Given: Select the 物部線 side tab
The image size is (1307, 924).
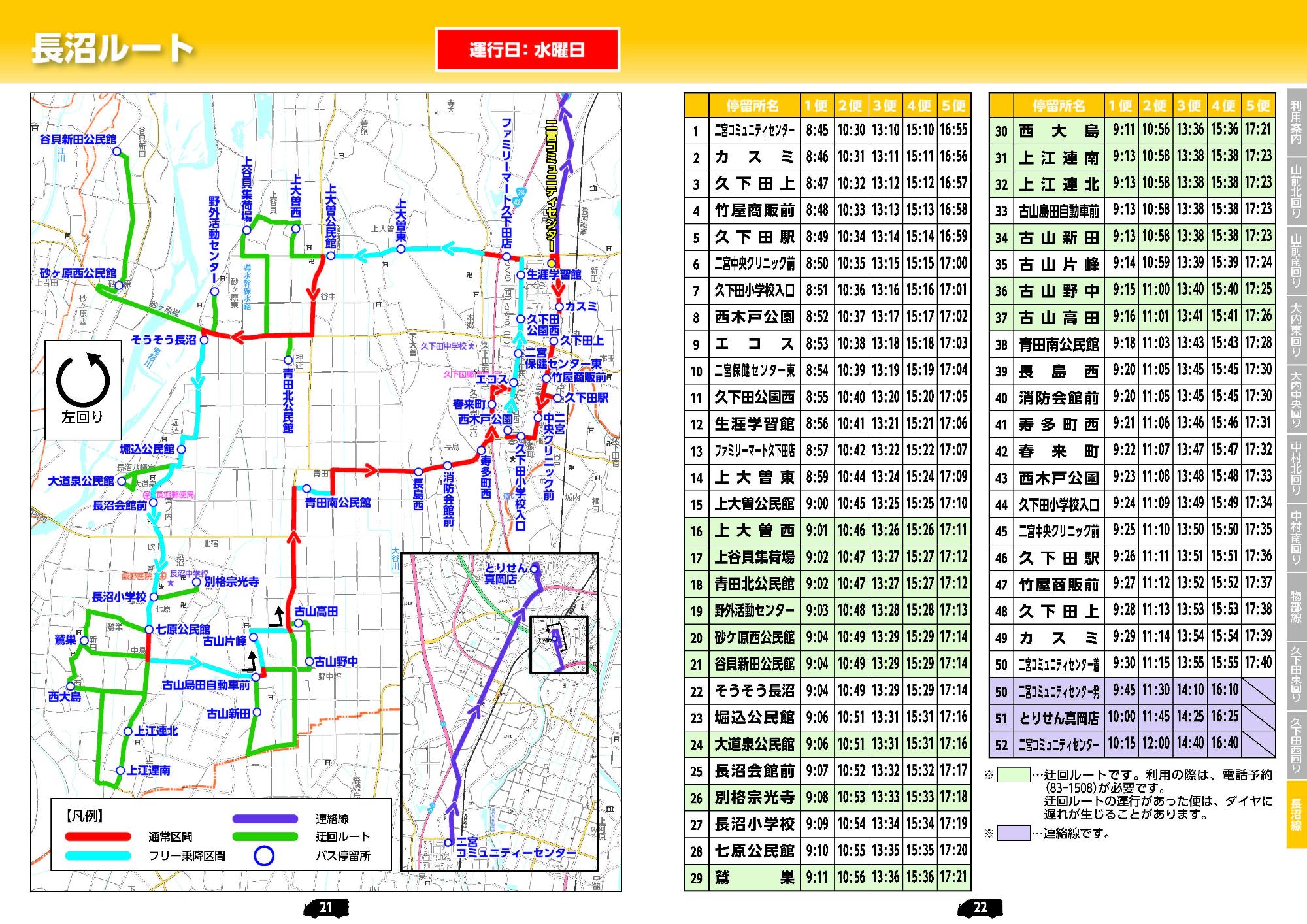Looking at the screenshot, I should coord(1295,607).
